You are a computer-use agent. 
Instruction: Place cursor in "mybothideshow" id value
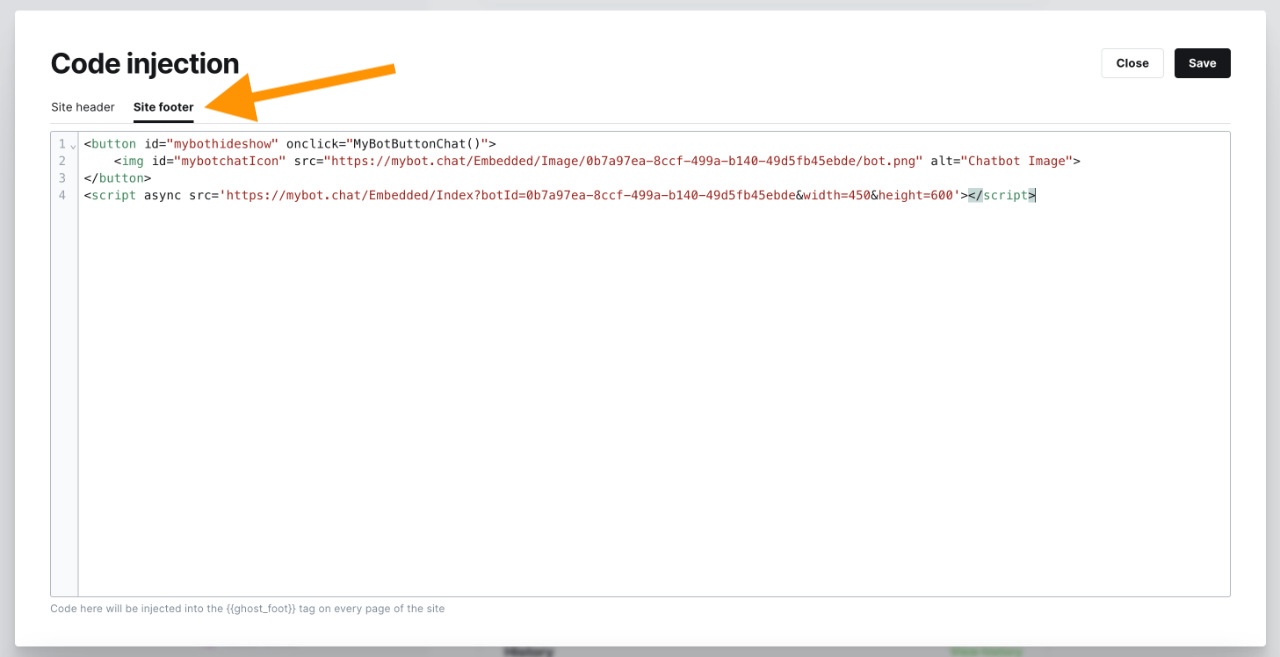coord(222,144)
